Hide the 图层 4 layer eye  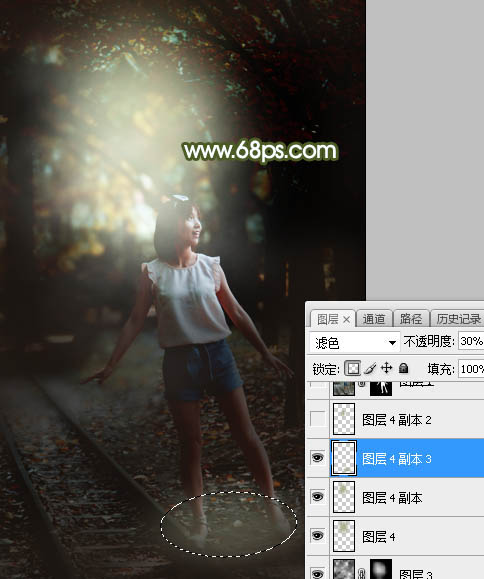tap(318, 535)
